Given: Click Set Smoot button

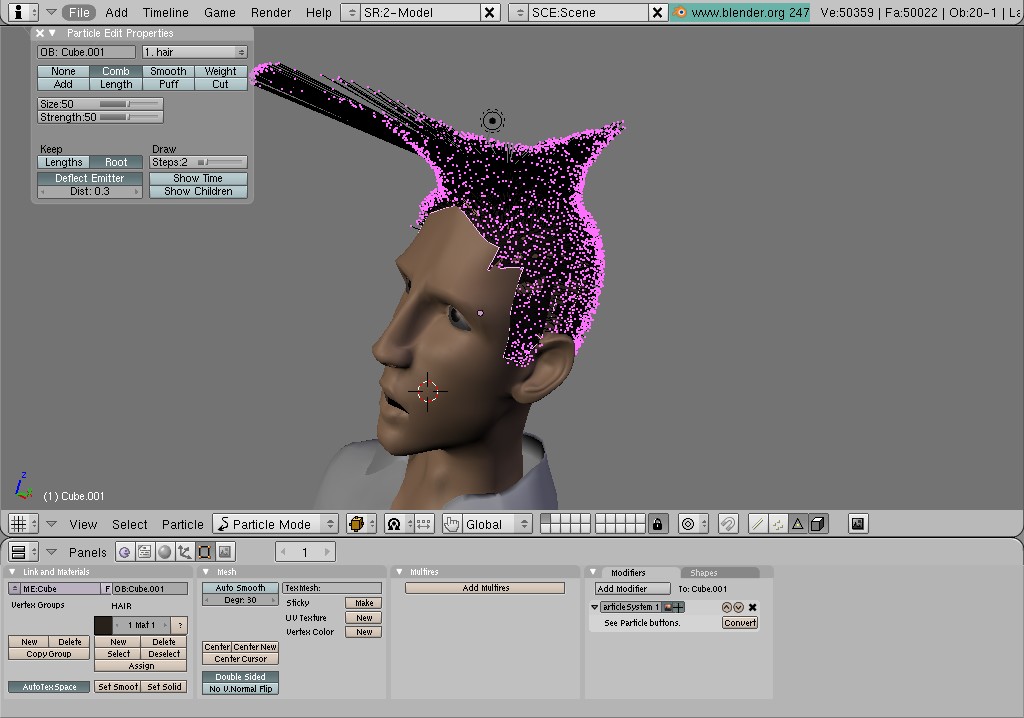Looking at the screenshot, I should pyautogui.click(x=118, y=687).
